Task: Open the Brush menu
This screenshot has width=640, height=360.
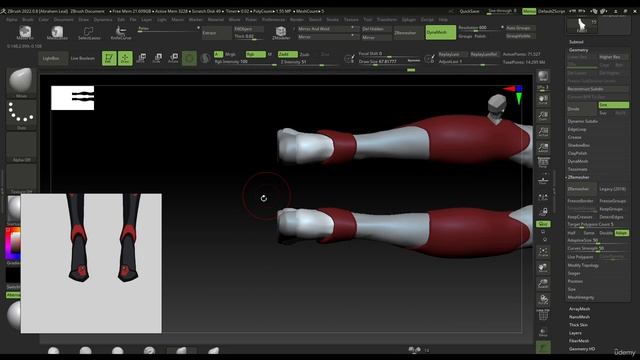Action: click(28, 20)
